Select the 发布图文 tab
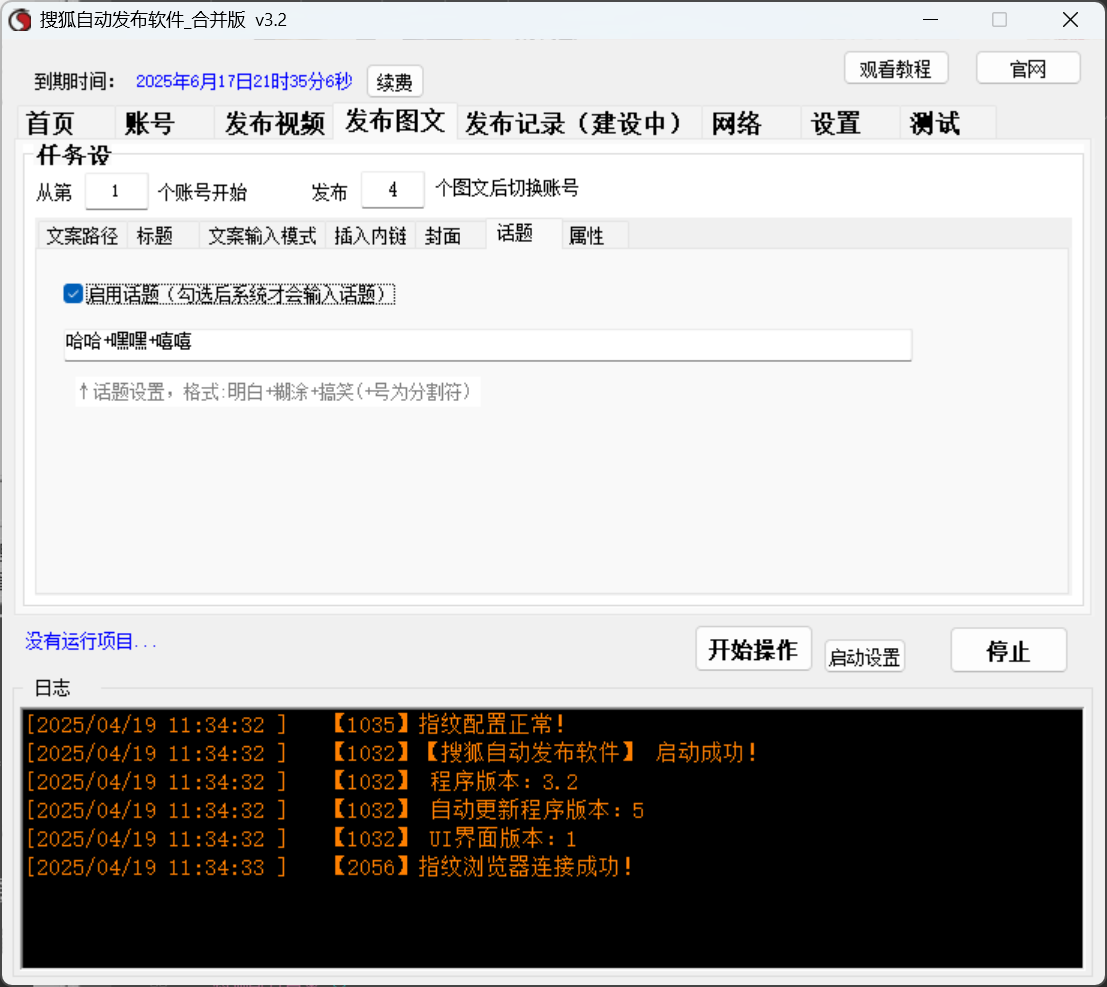Viewport: 1107px width, 987px height. 395,122
